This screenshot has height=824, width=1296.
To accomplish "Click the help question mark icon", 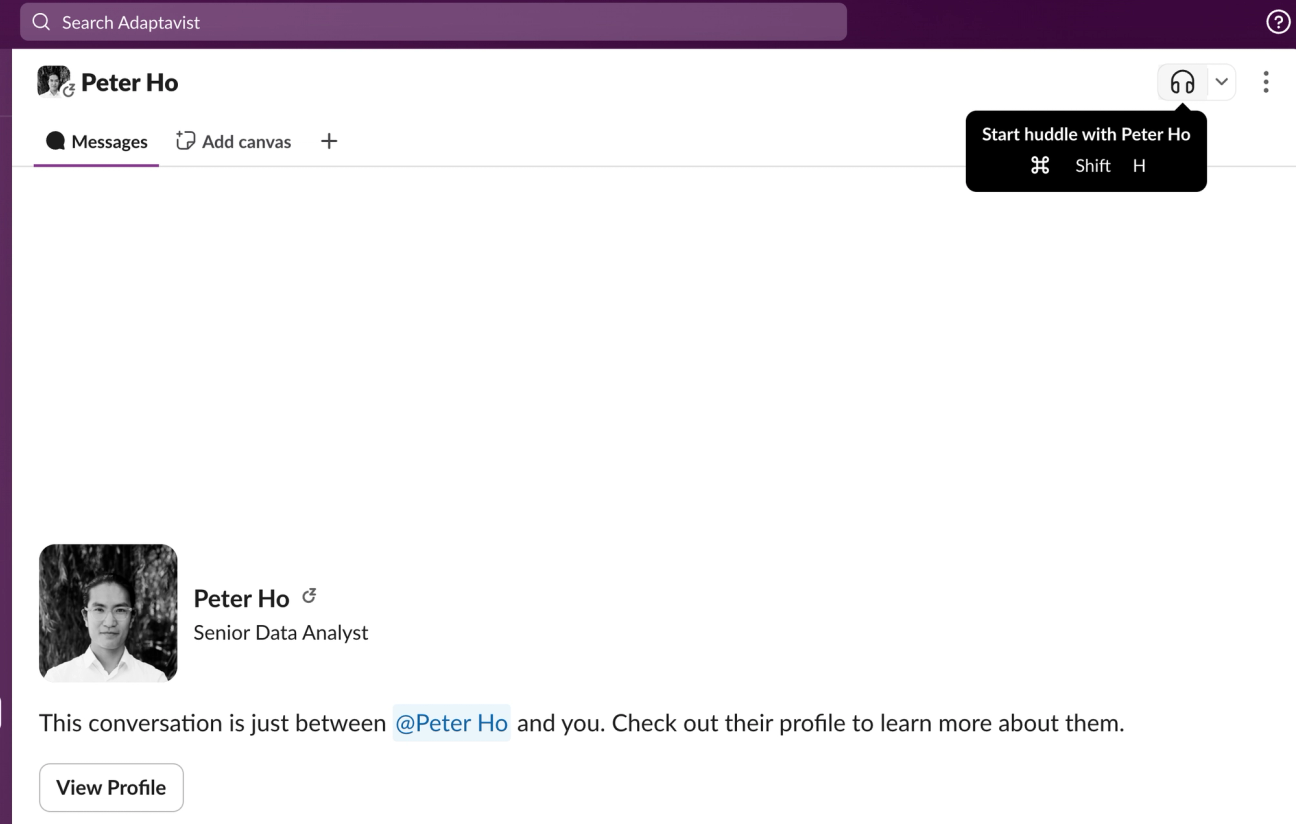I will pyautogui.click(x=1277, y=22).
